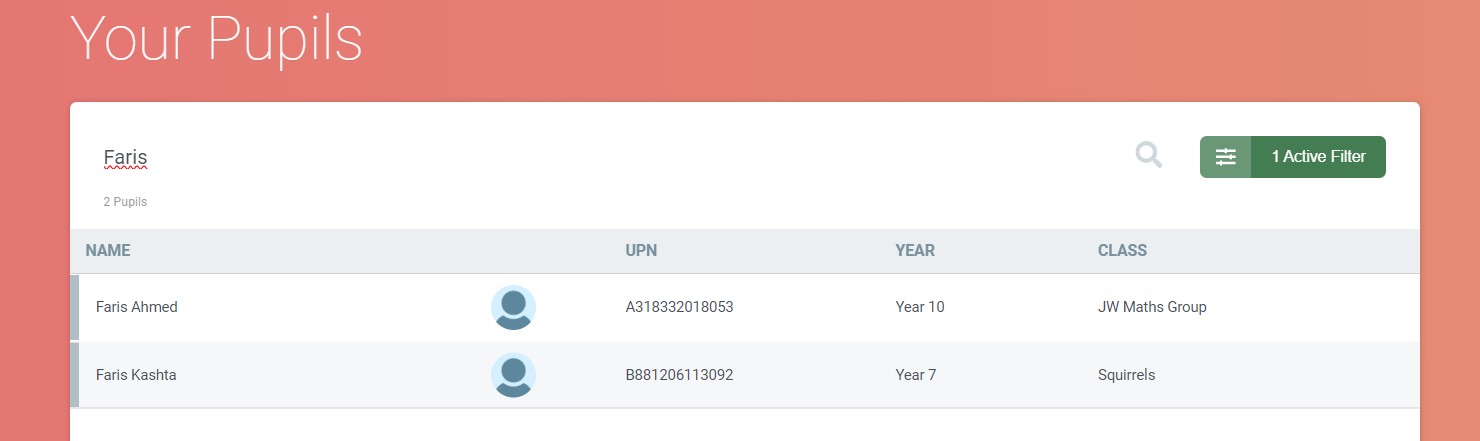Select UPN B881206113092
This screenshot has height=441, width=1480.
tap(679, 375)
